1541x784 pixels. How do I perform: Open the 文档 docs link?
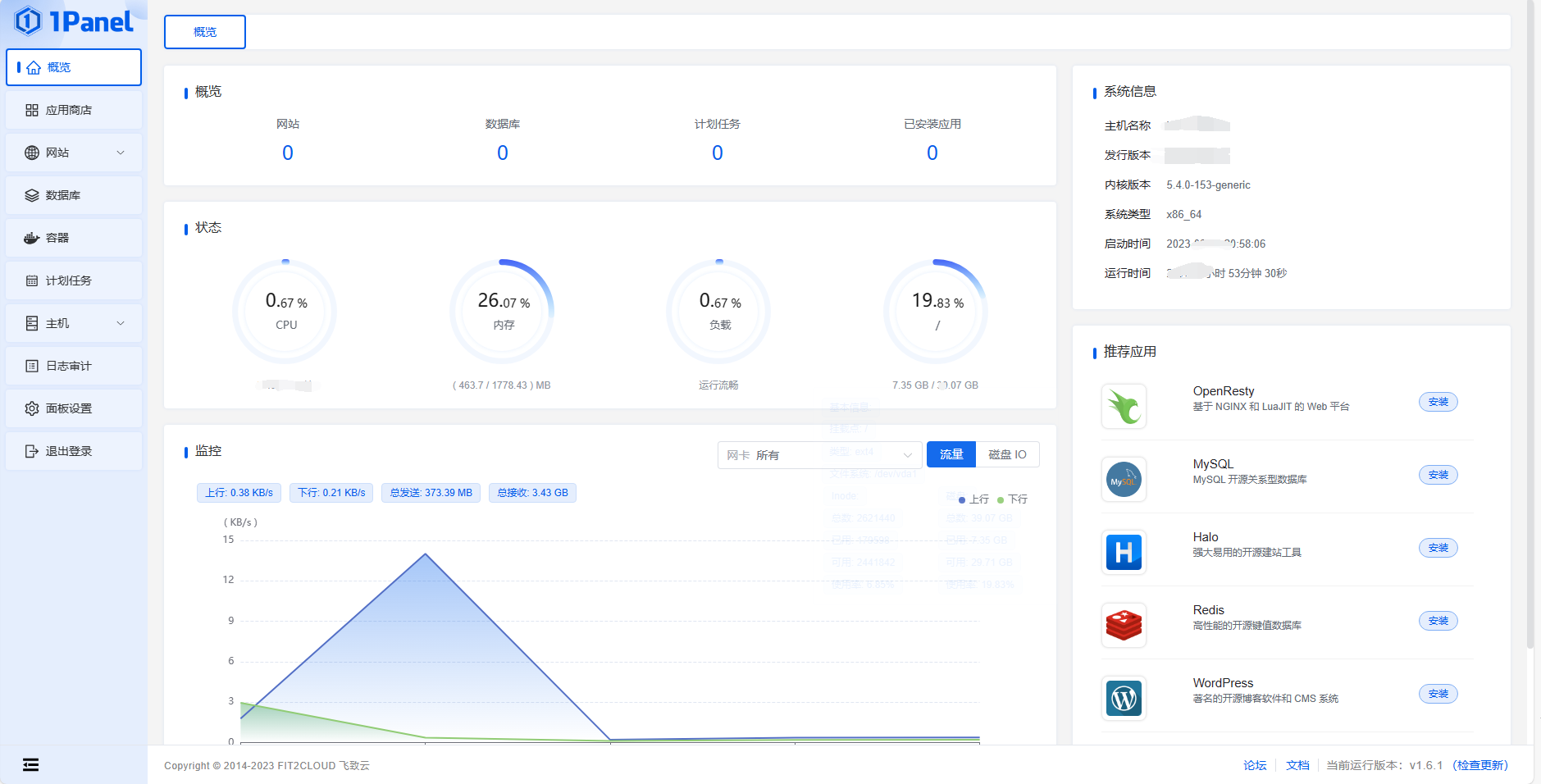(x=1297, y=765)
